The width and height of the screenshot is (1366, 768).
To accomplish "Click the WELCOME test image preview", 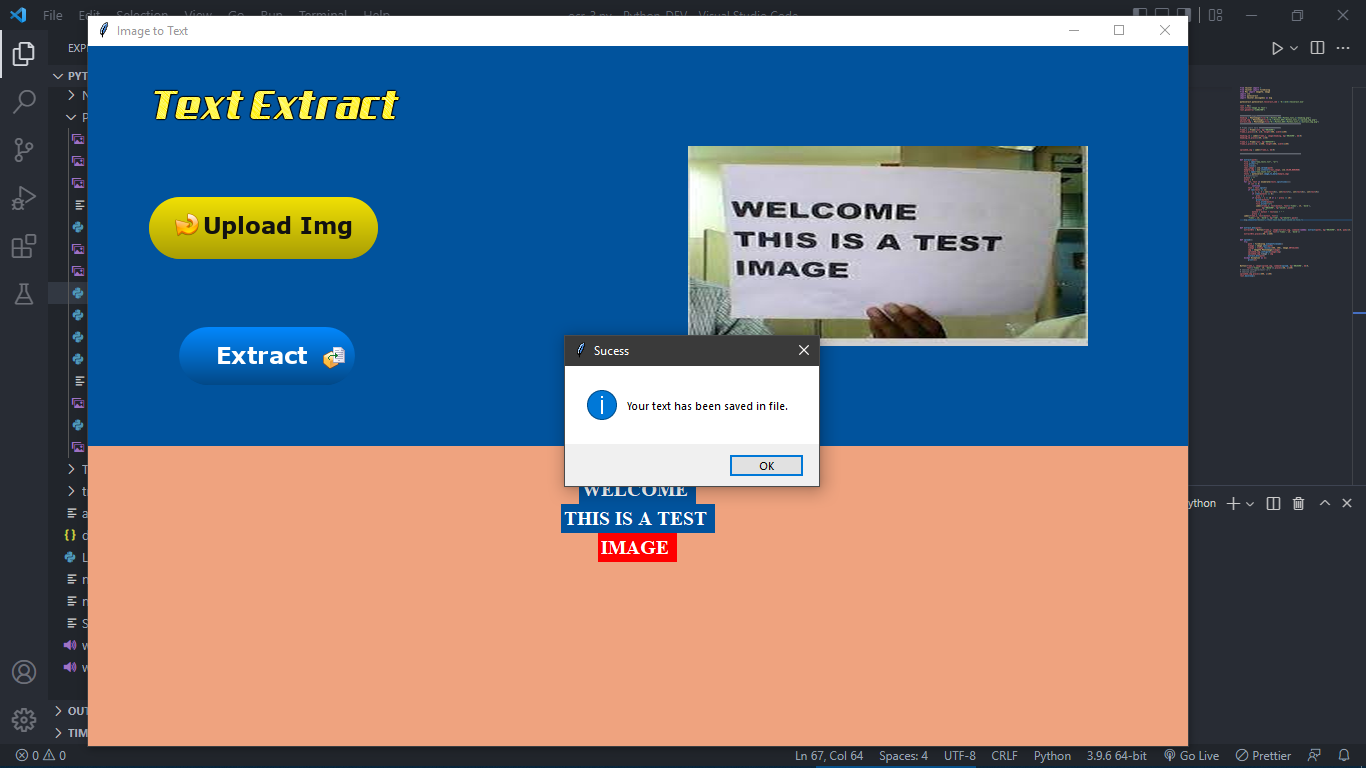I will point(887,245).
